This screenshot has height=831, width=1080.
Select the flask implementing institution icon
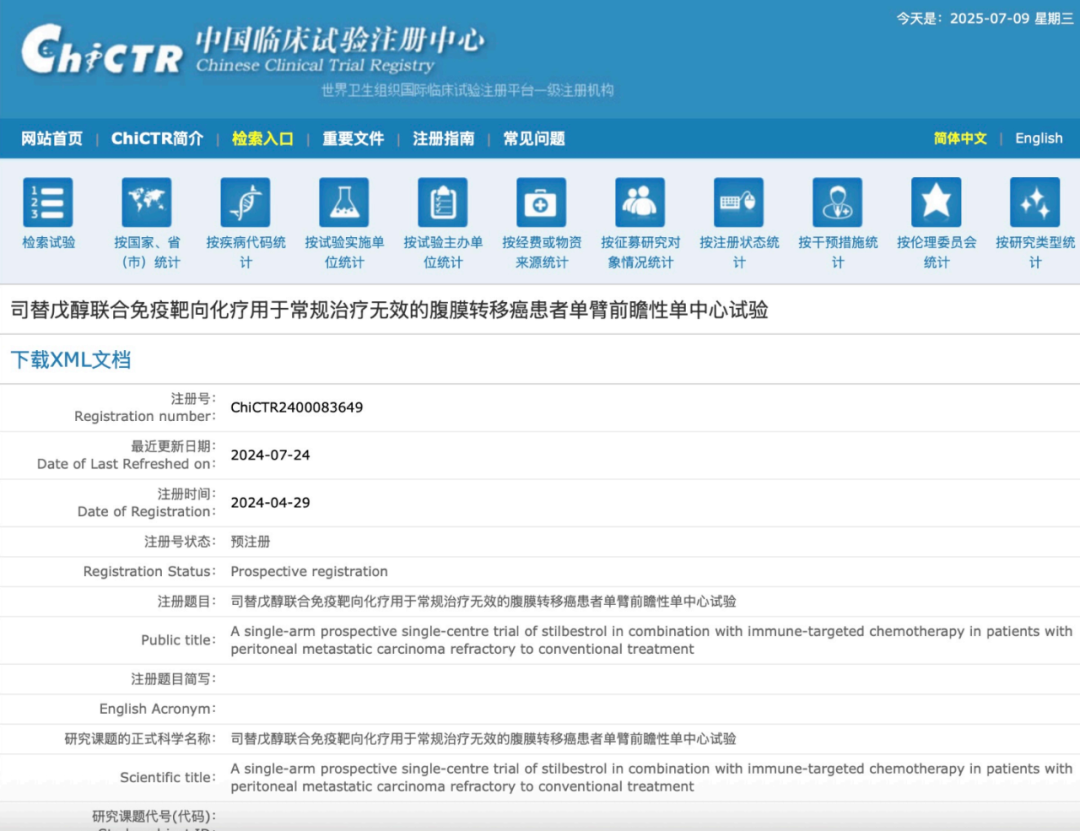pos(344,202)
